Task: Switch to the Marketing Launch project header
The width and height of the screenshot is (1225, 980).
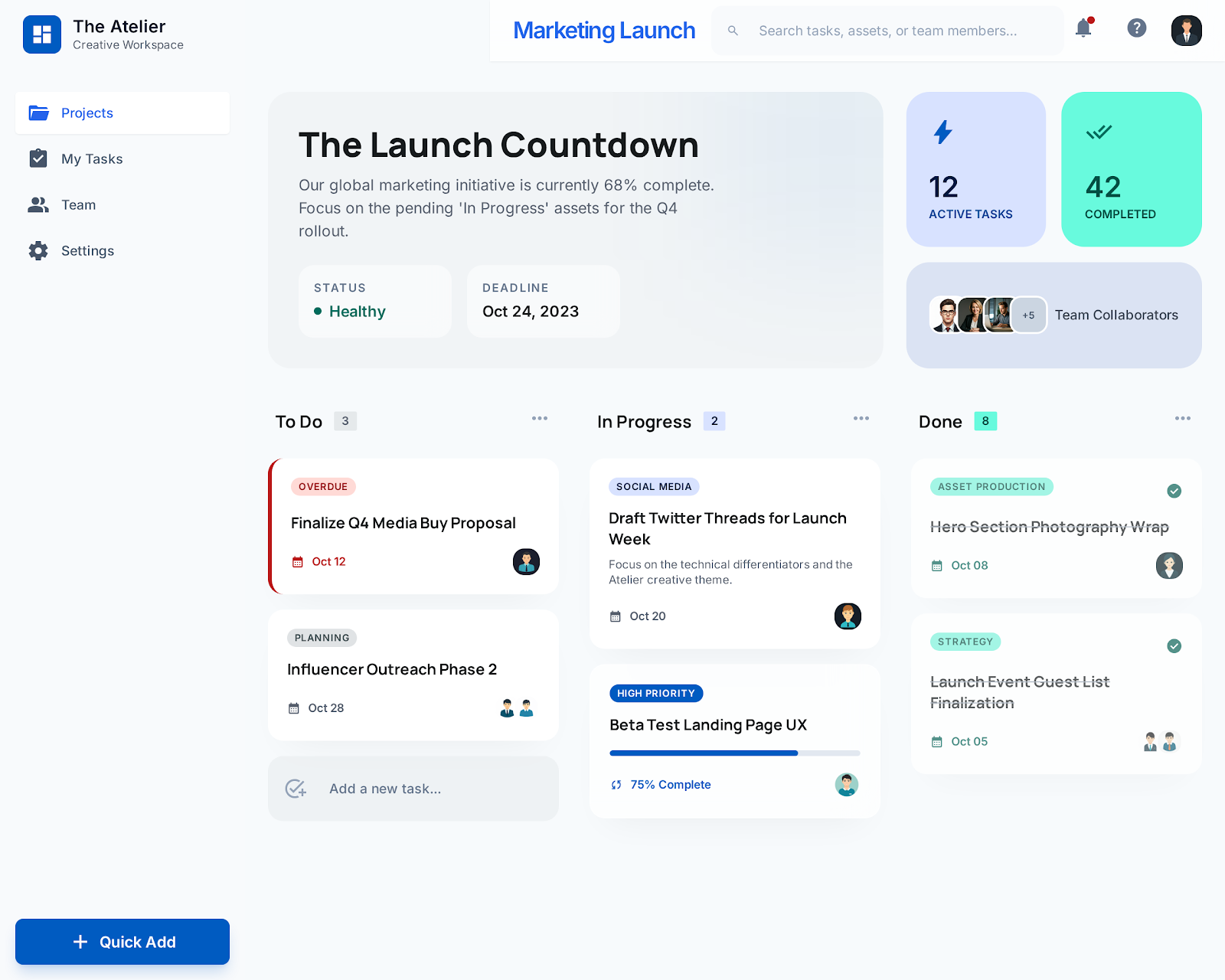Action: 604,31
